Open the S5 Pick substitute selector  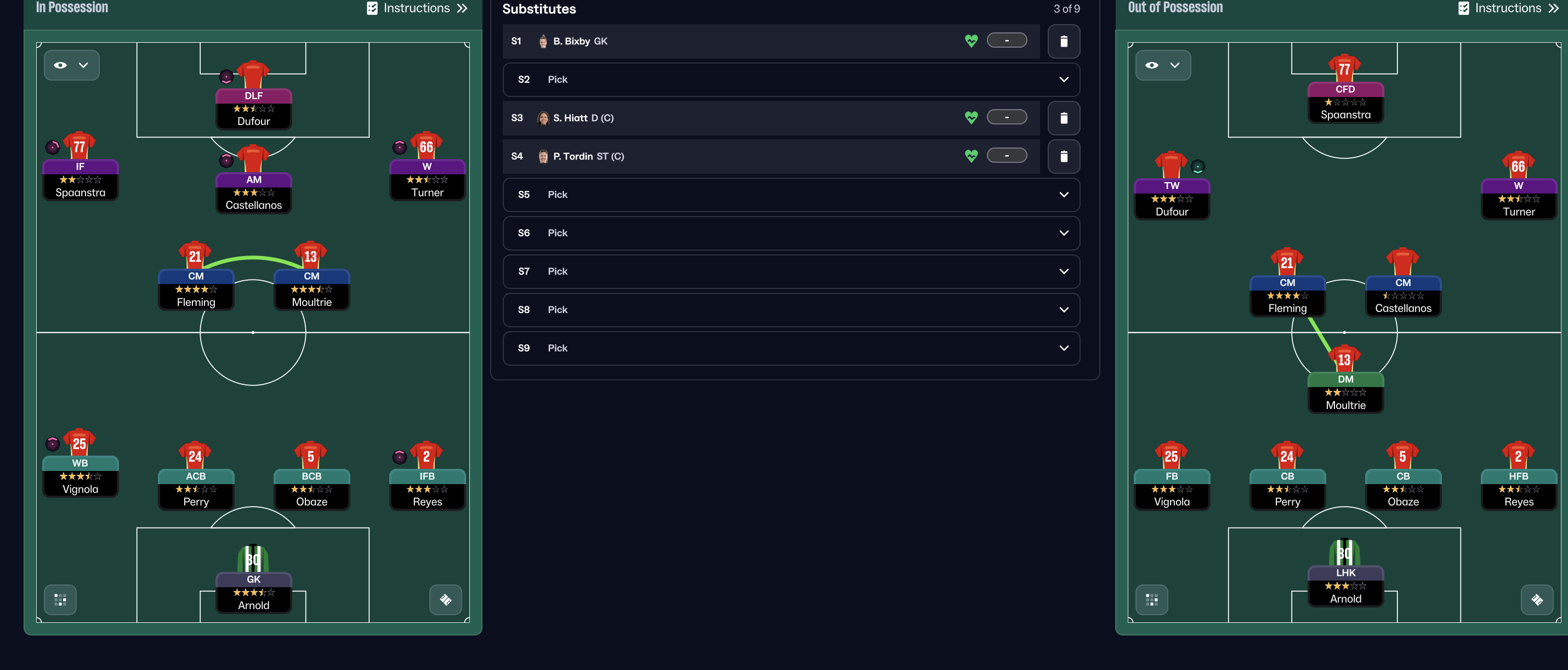[x=791, y=195]
